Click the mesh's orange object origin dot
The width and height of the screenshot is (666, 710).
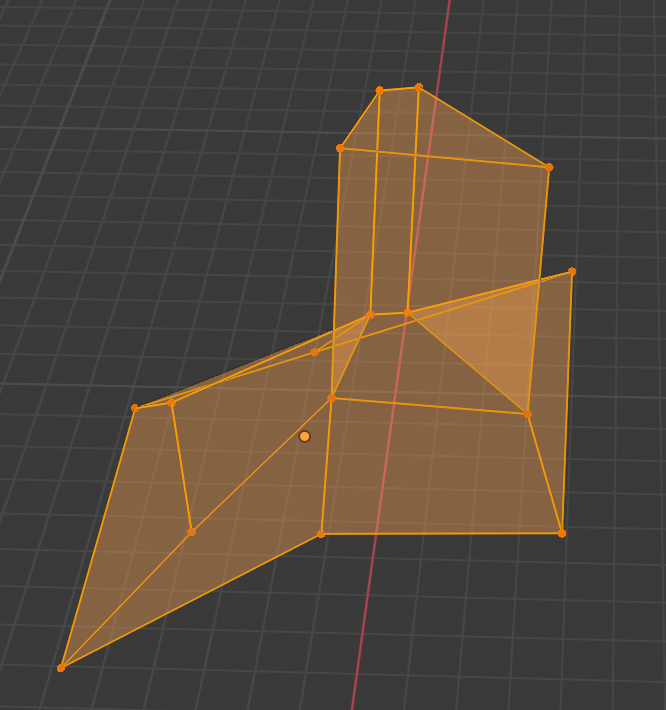(305, 437)
